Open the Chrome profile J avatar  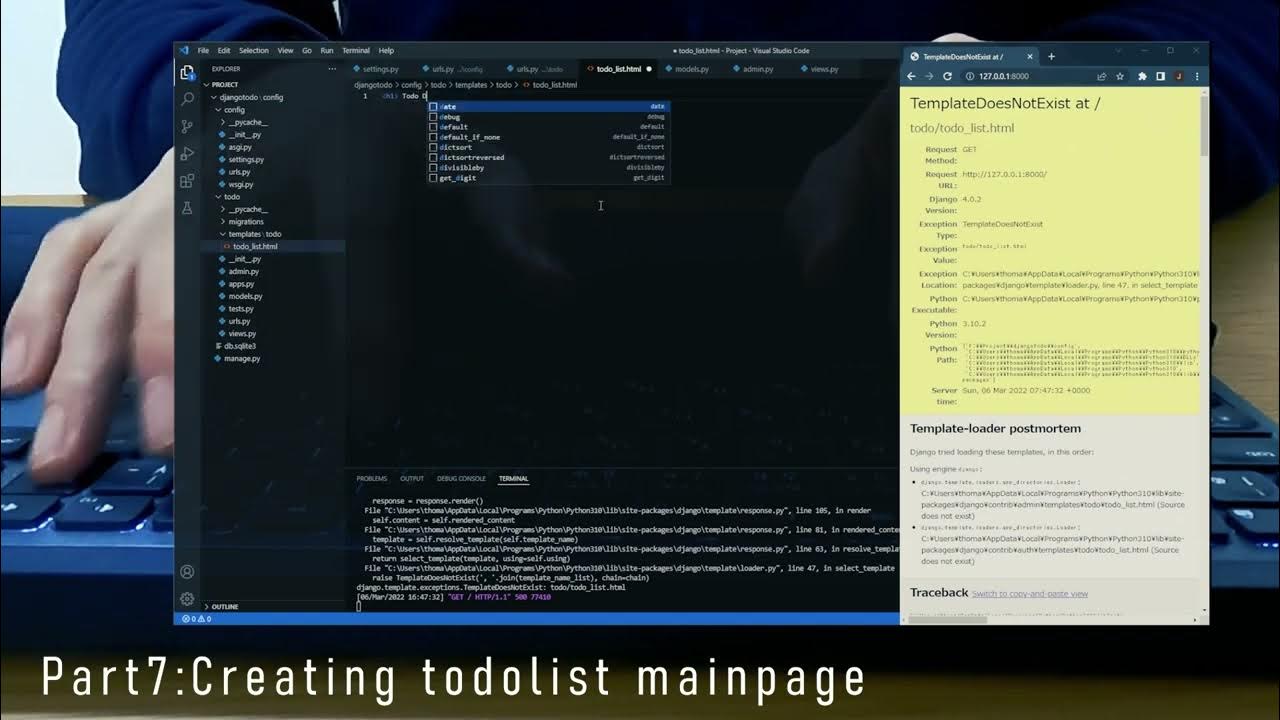(1178, 76)
